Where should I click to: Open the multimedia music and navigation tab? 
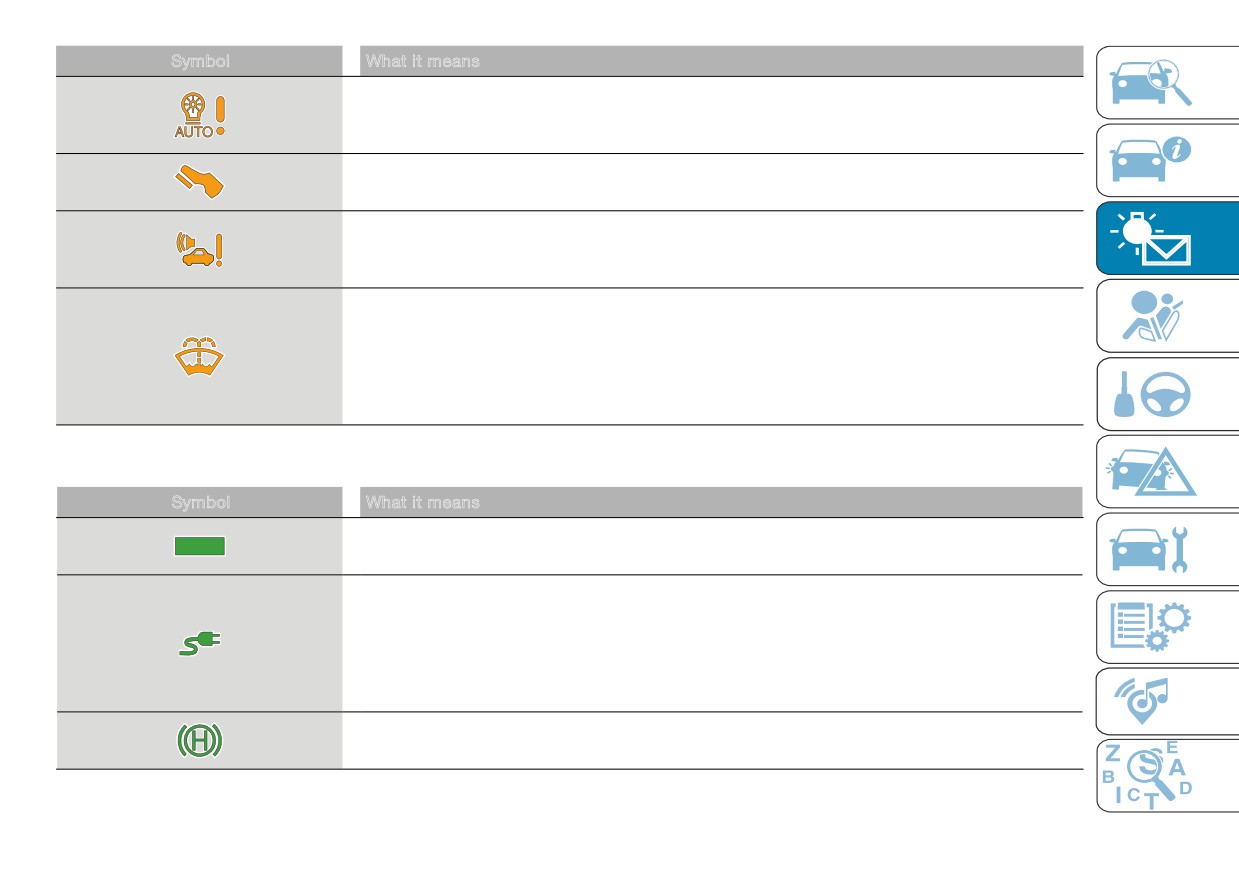1167,702
